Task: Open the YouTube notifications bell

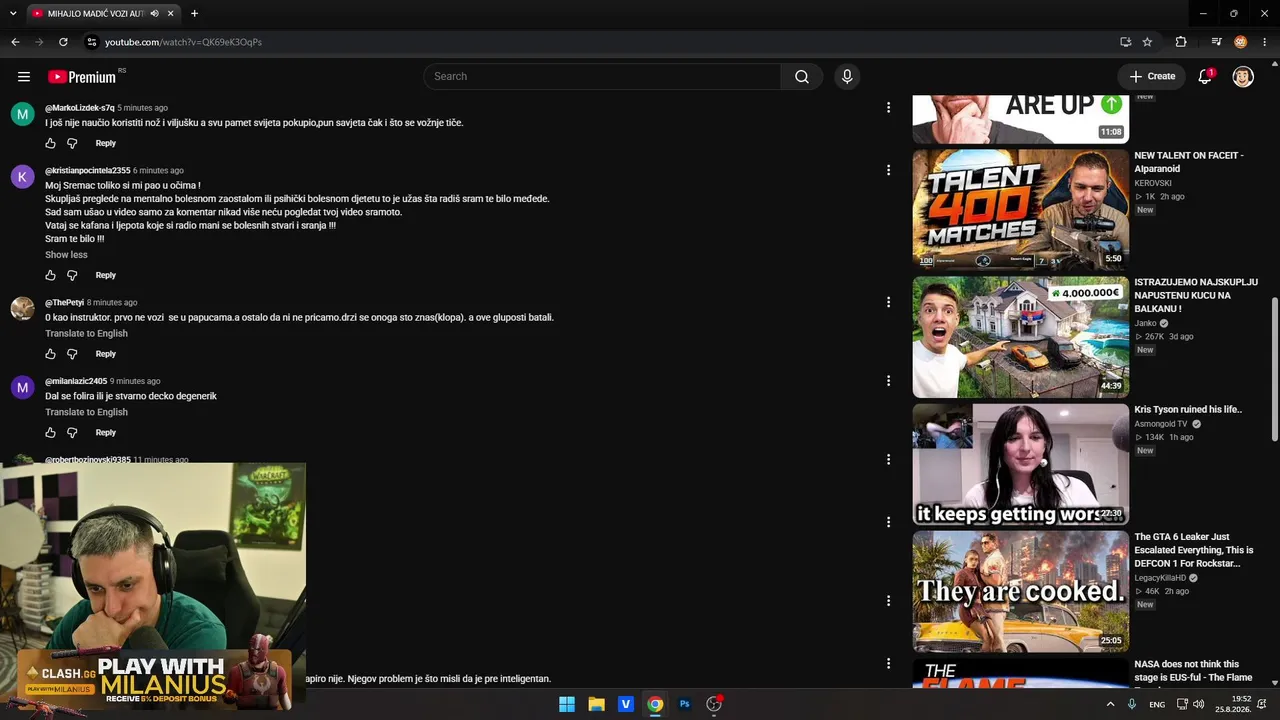Action: 1205,77
